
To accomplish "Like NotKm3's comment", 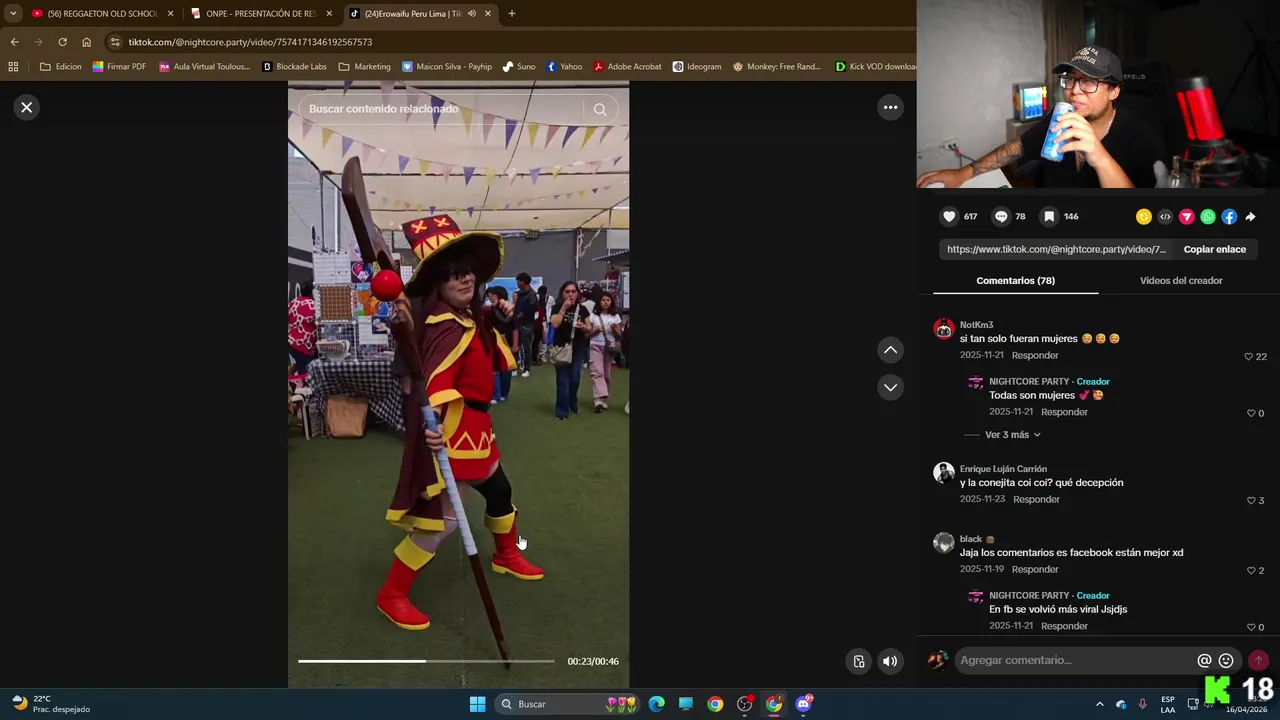I will pos(1248,357).
